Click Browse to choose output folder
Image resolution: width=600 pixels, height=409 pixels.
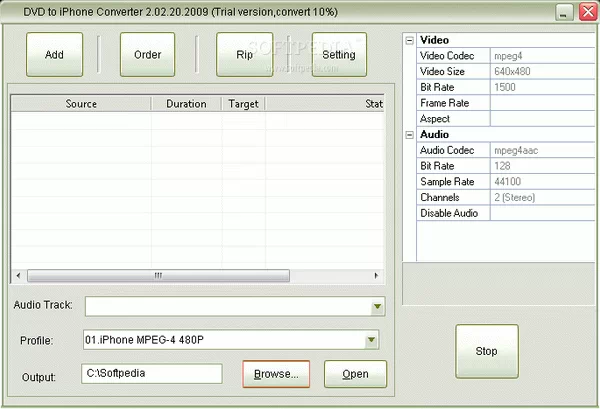click(x=276, y=374)
